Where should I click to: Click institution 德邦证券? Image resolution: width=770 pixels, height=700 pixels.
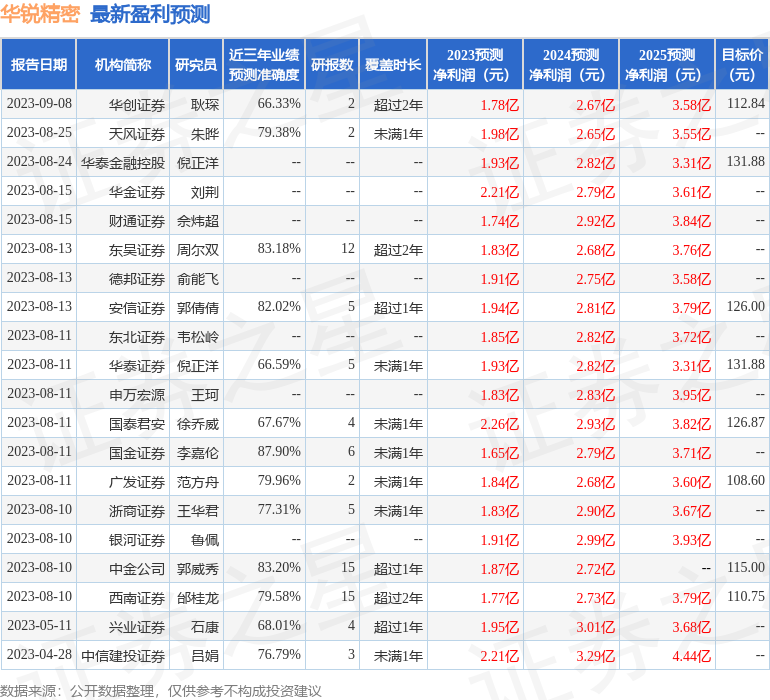tap(137, 279)
